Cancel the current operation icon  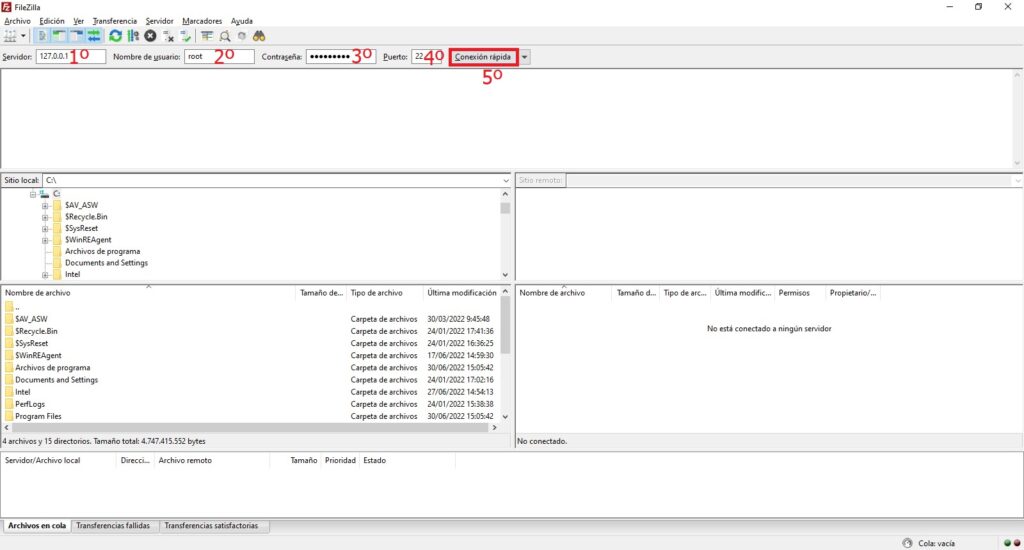point(150,36)
